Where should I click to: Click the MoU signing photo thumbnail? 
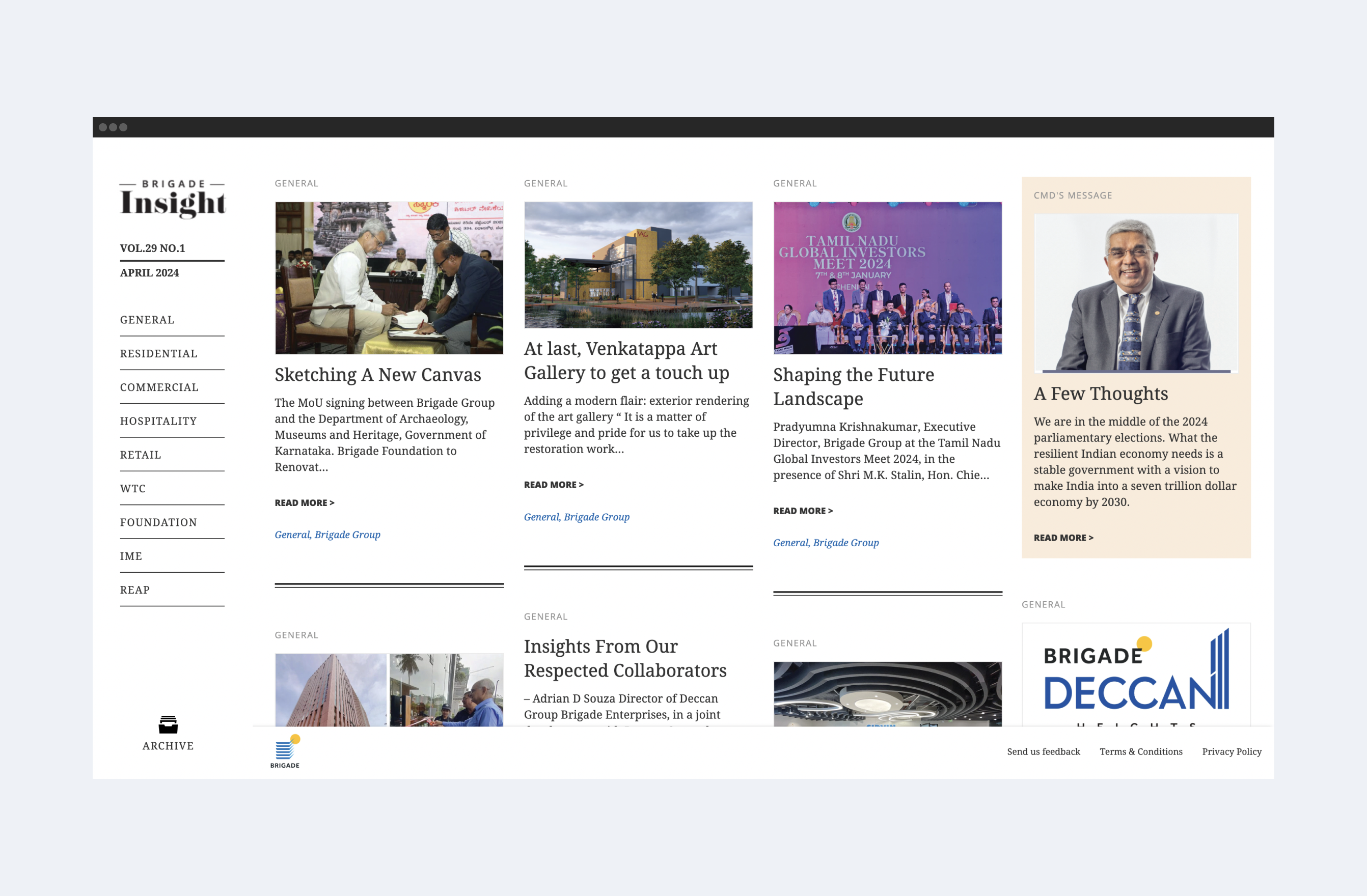click(390, 278)
